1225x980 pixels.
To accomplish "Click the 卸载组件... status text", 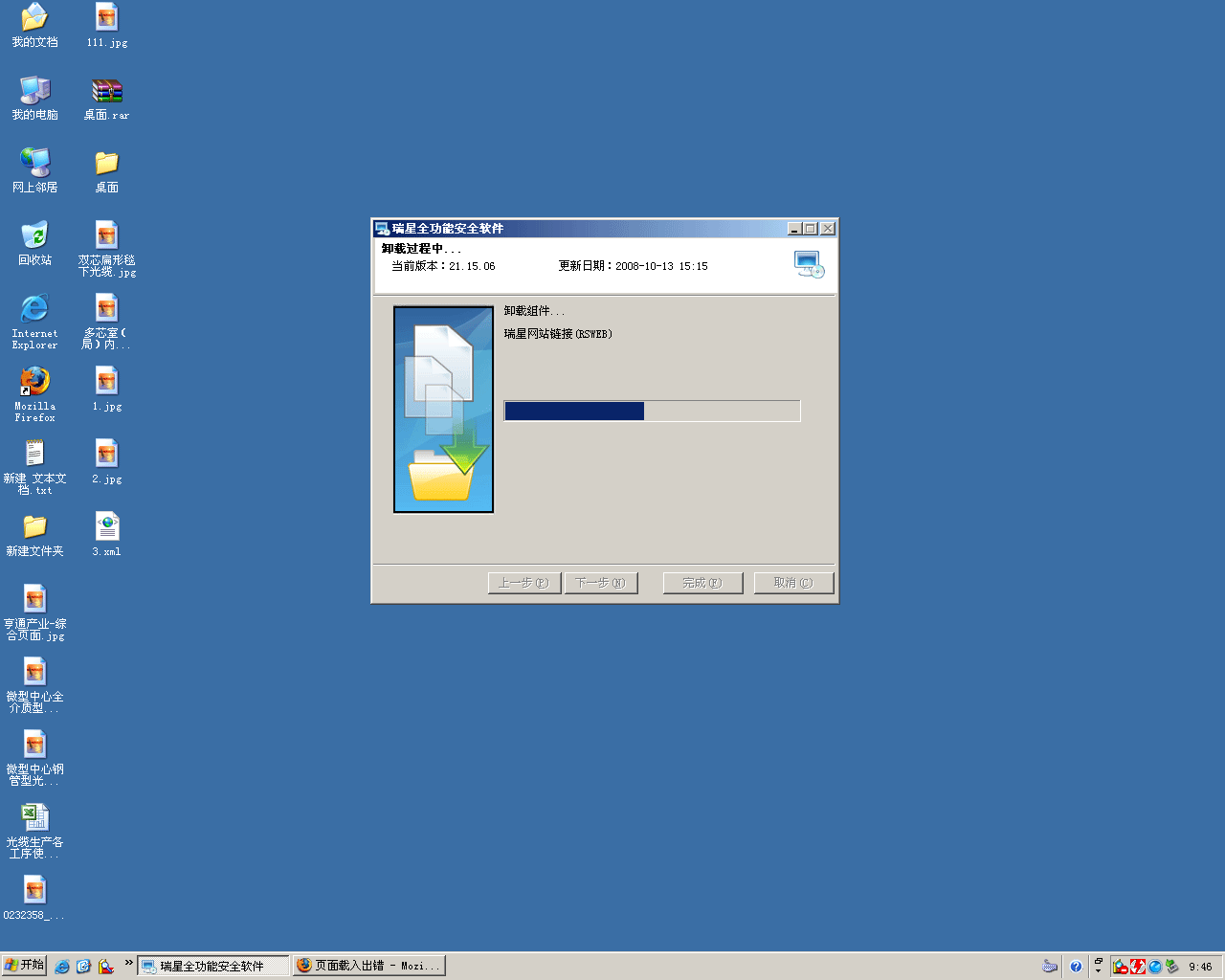I will pos(534,311).
